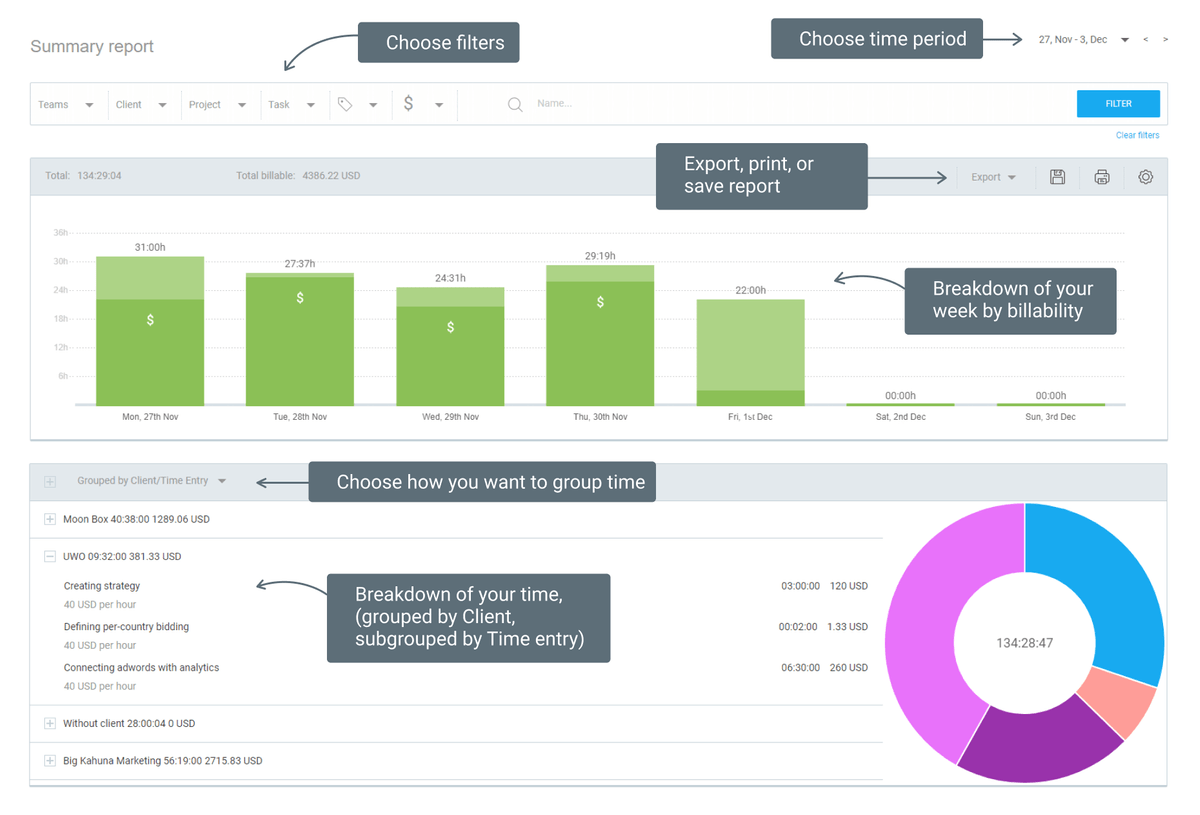Open the billable dollar sign filter

pyautogui.click(x=422, y=104)
